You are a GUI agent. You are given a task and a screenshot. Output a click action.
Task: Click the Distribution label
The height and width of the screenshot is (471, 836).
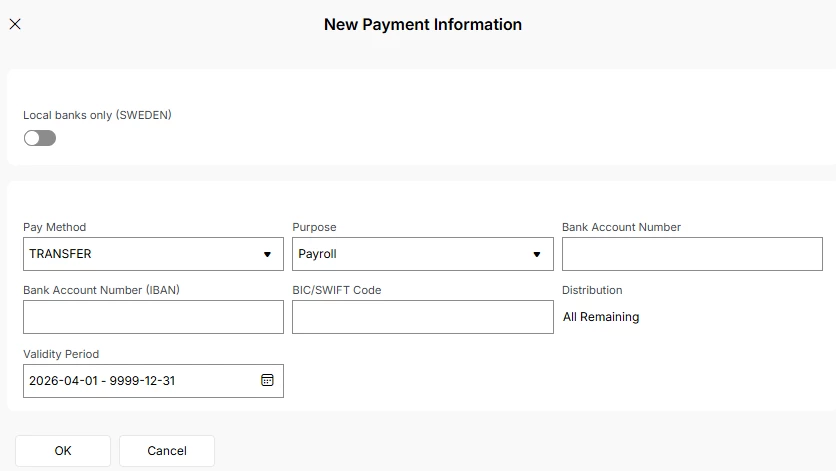(x=592, y=290)
